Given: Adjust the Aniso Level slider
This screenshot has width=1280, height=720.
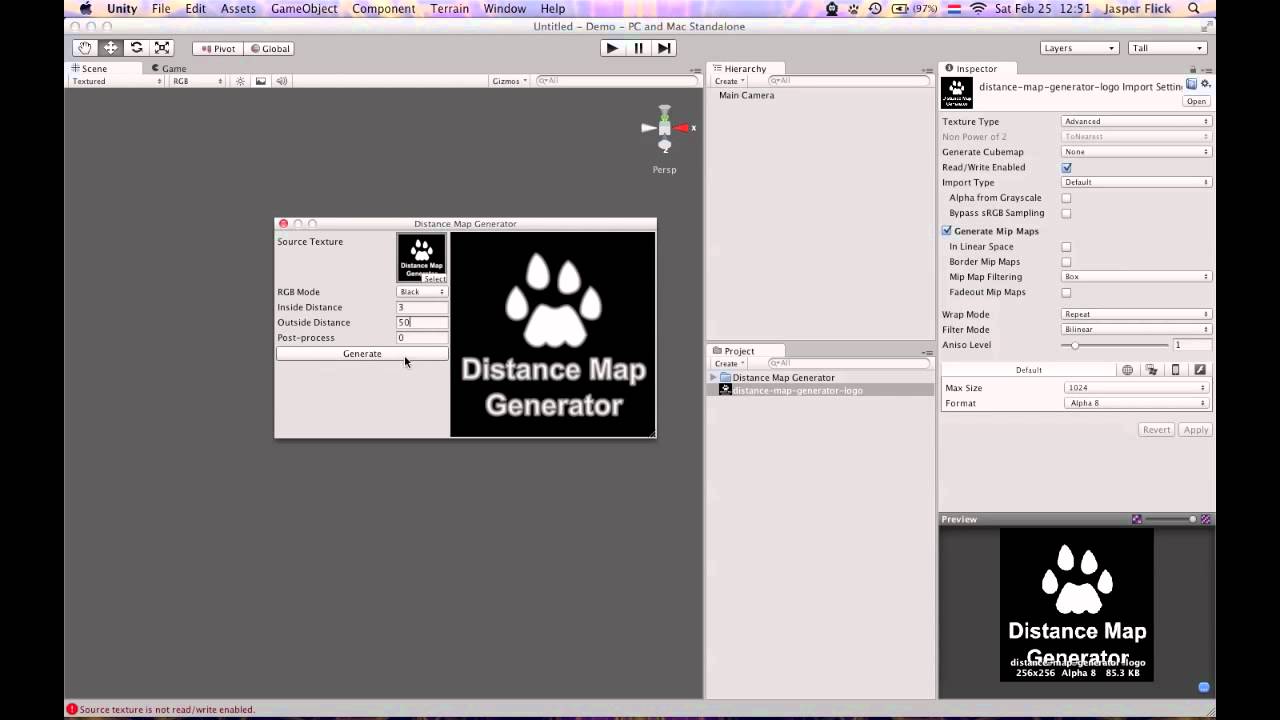Looking at the screenshot, I should coord(1115,345).
